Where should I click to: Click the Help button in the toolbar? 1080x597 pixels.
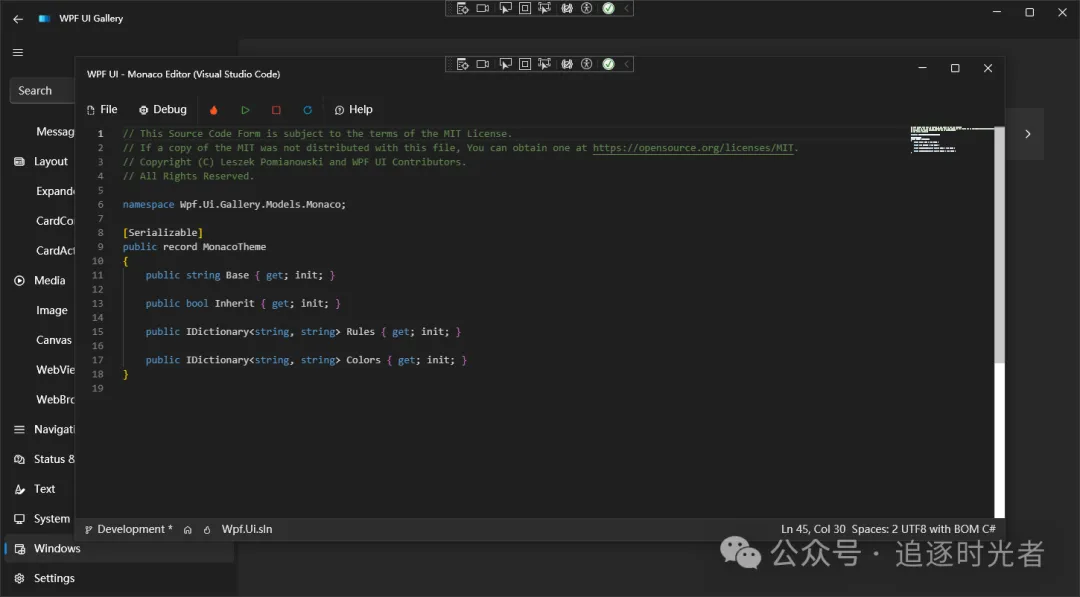(354, 110)
